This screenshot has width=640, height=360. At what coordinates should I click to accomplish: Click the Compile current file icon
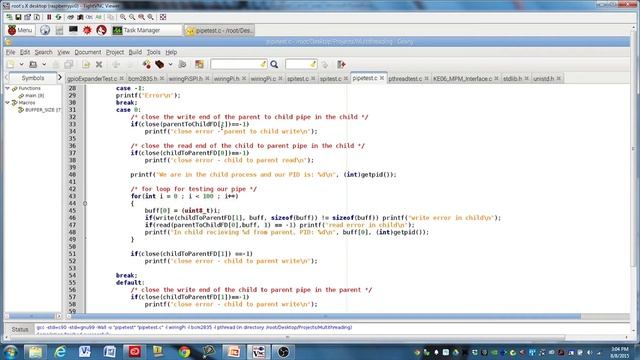147,64
